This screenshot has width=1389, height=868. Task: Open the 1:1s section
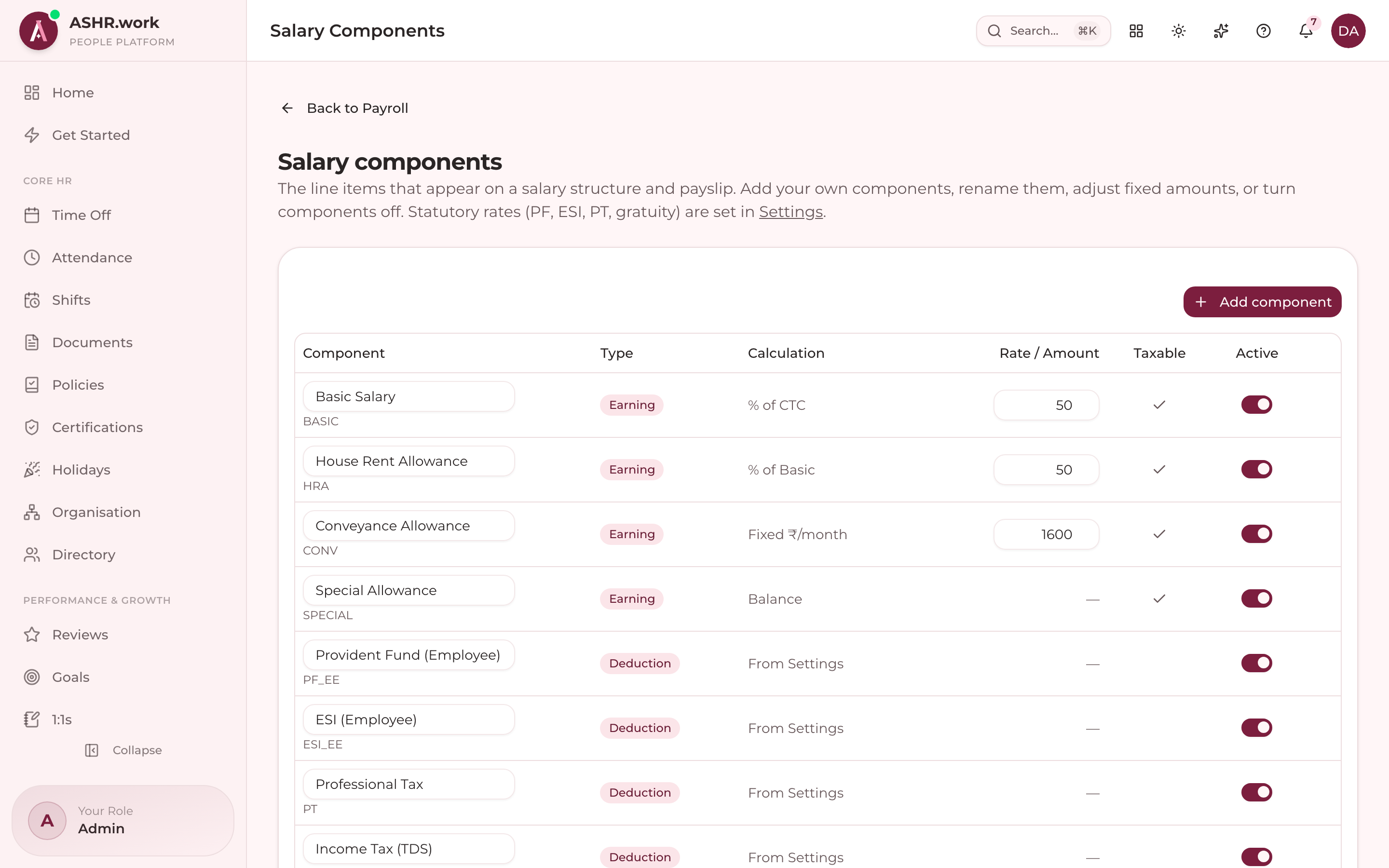coord(123,720)
